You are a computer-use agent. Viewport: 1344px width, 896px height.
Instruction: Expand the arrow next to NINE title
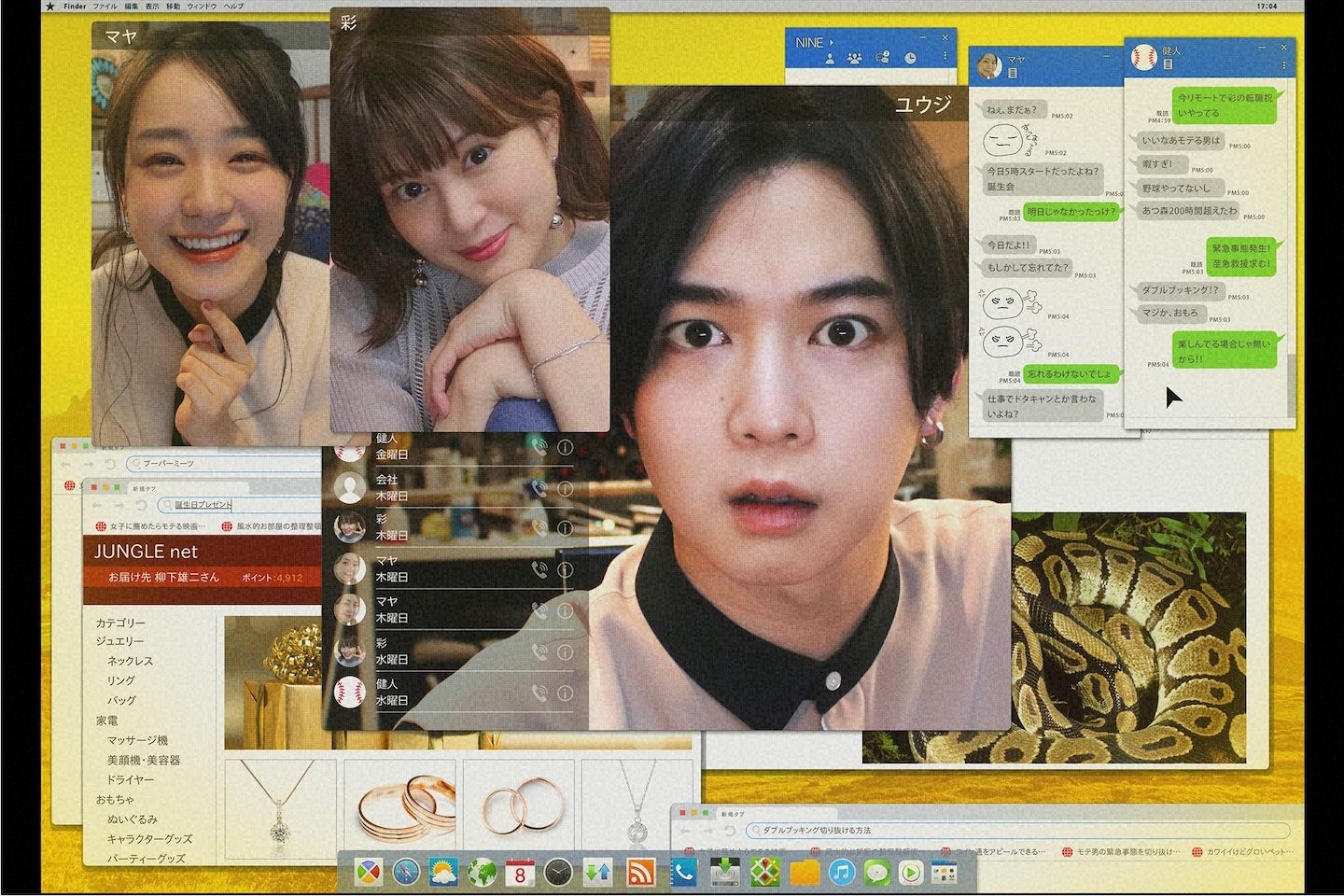coord(831,43)
